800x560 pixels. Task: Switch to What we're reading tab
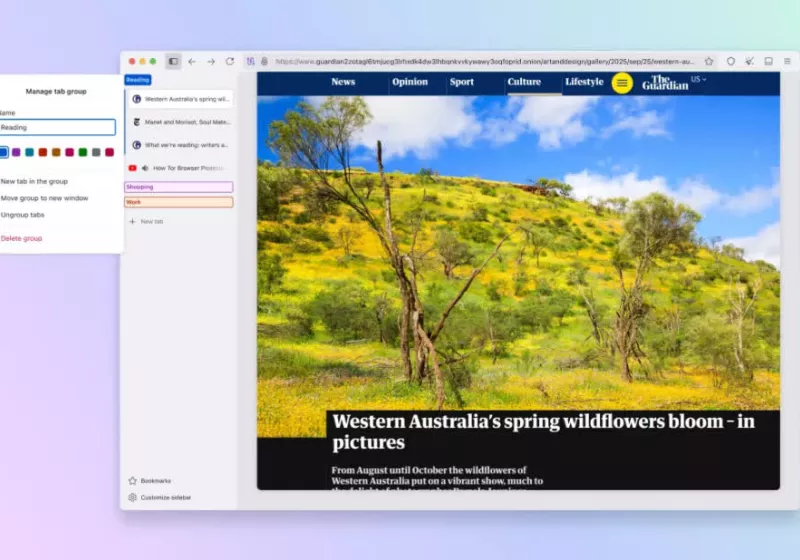pyautogui.click(x=180, y=145)
